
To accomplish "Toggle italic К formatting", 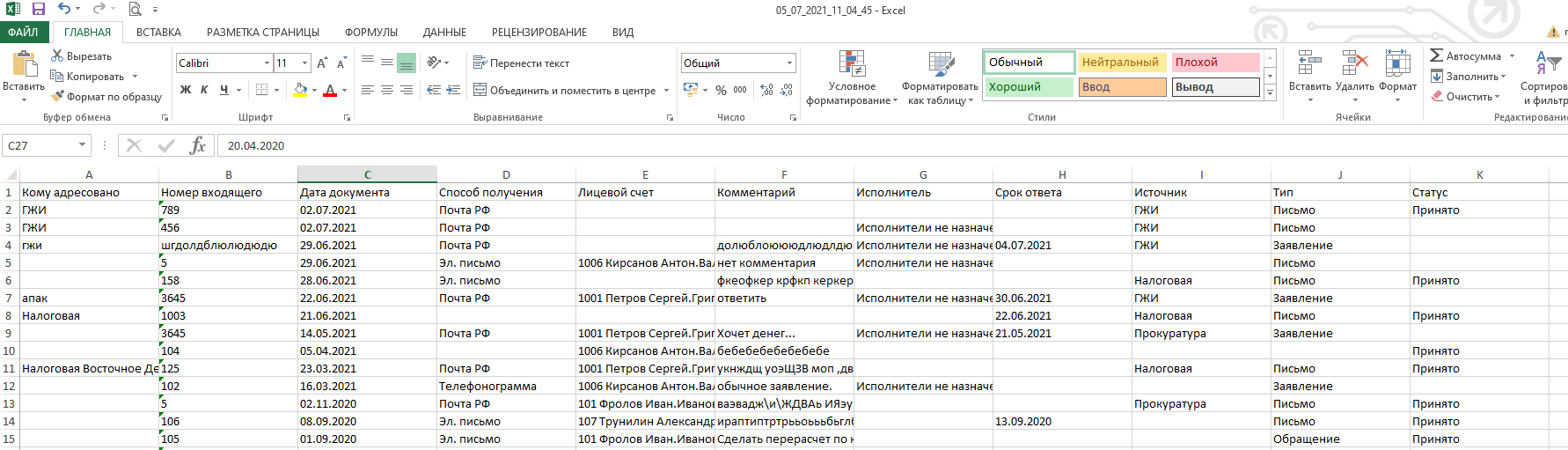I will pyautogui.click(x=204, y=90).
